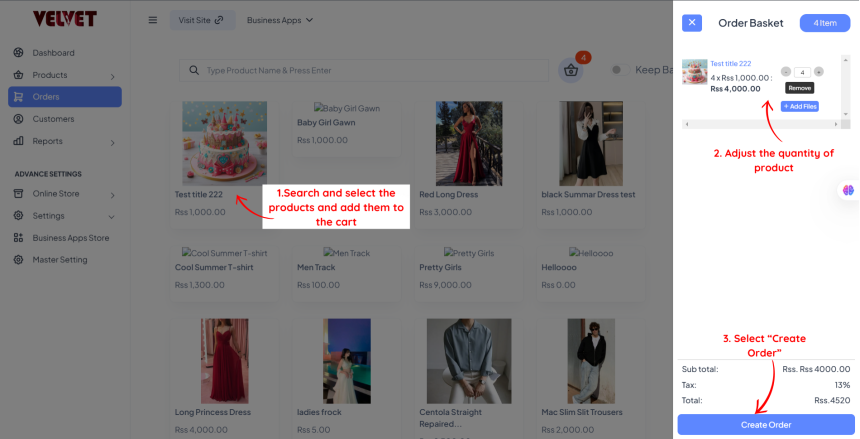
Task: Decrease quantity with the minus button
Action: [786, 72]
